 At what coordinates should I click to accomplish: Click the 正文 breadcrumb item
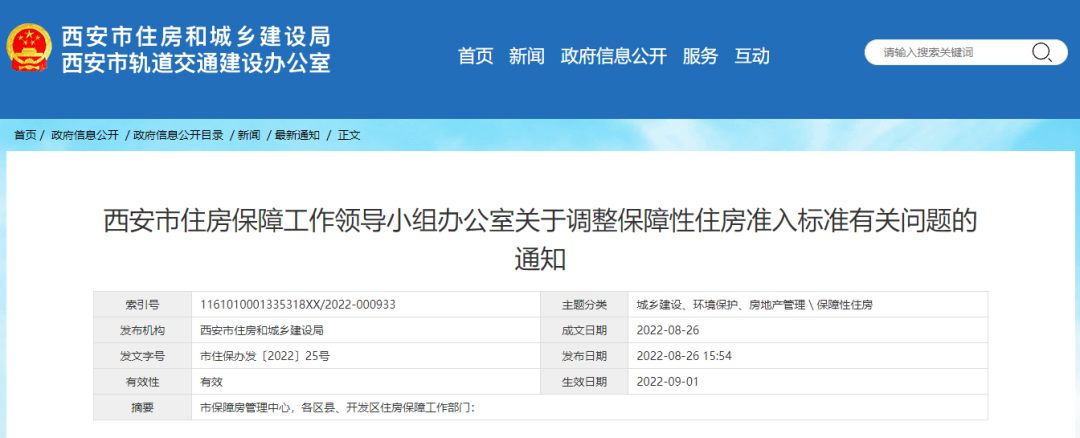pyautogui.click(x=349, y=135)
